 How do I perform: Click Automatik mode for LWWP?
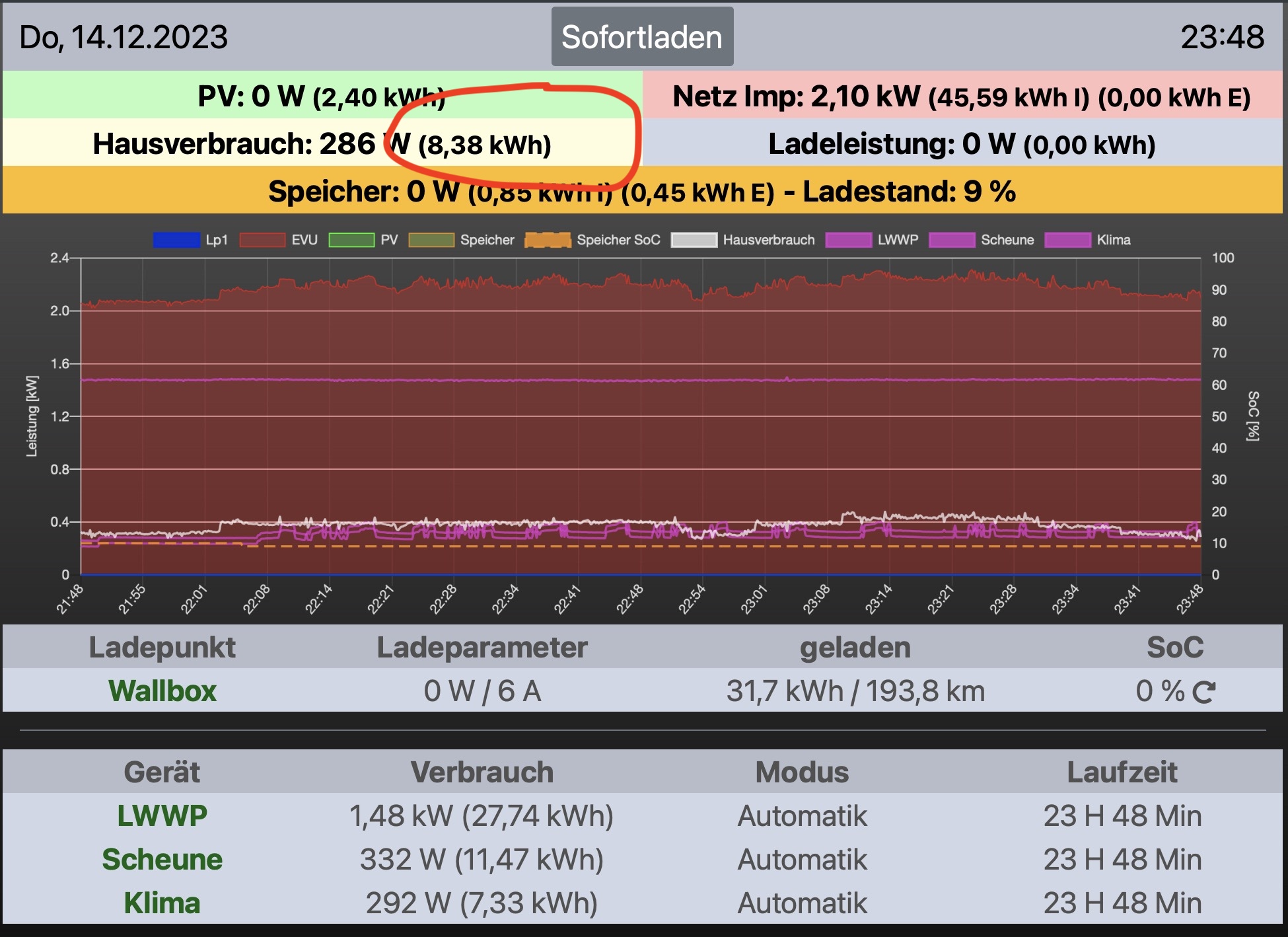tap(802, 815)
